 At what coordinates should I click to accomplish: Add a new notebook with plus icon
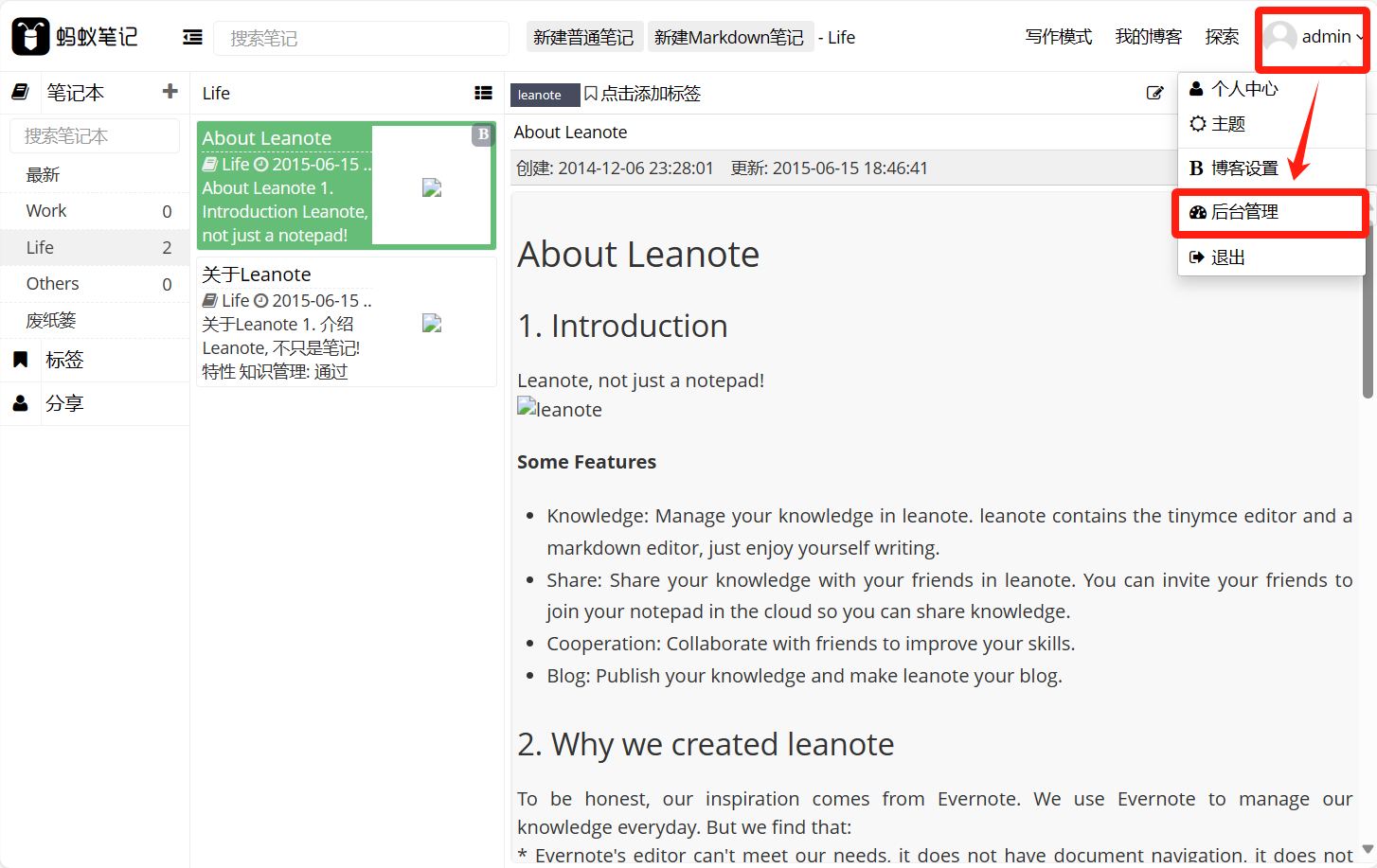pyautogui.click(x=170, y=92)
